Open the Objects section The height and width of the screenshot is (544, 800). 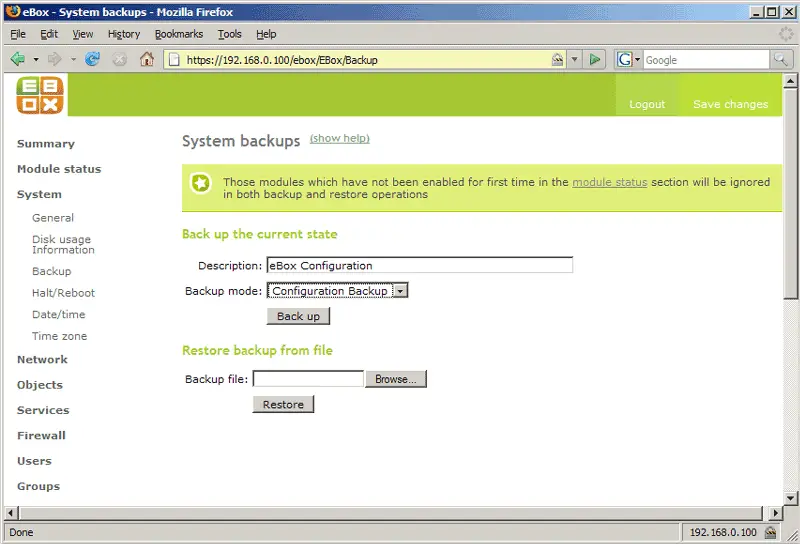click(x=40, y=385)
